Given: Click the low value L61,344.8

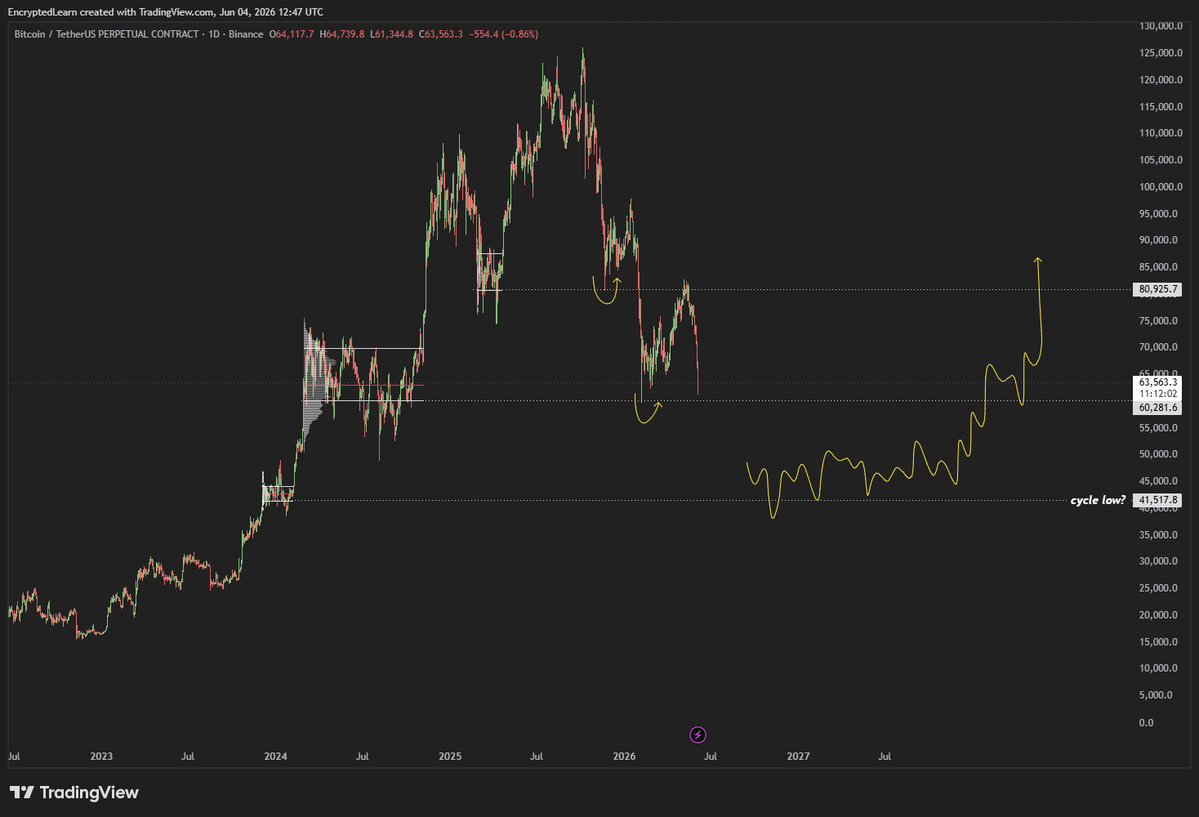Looking at the screenshot, I should point(392,34).
